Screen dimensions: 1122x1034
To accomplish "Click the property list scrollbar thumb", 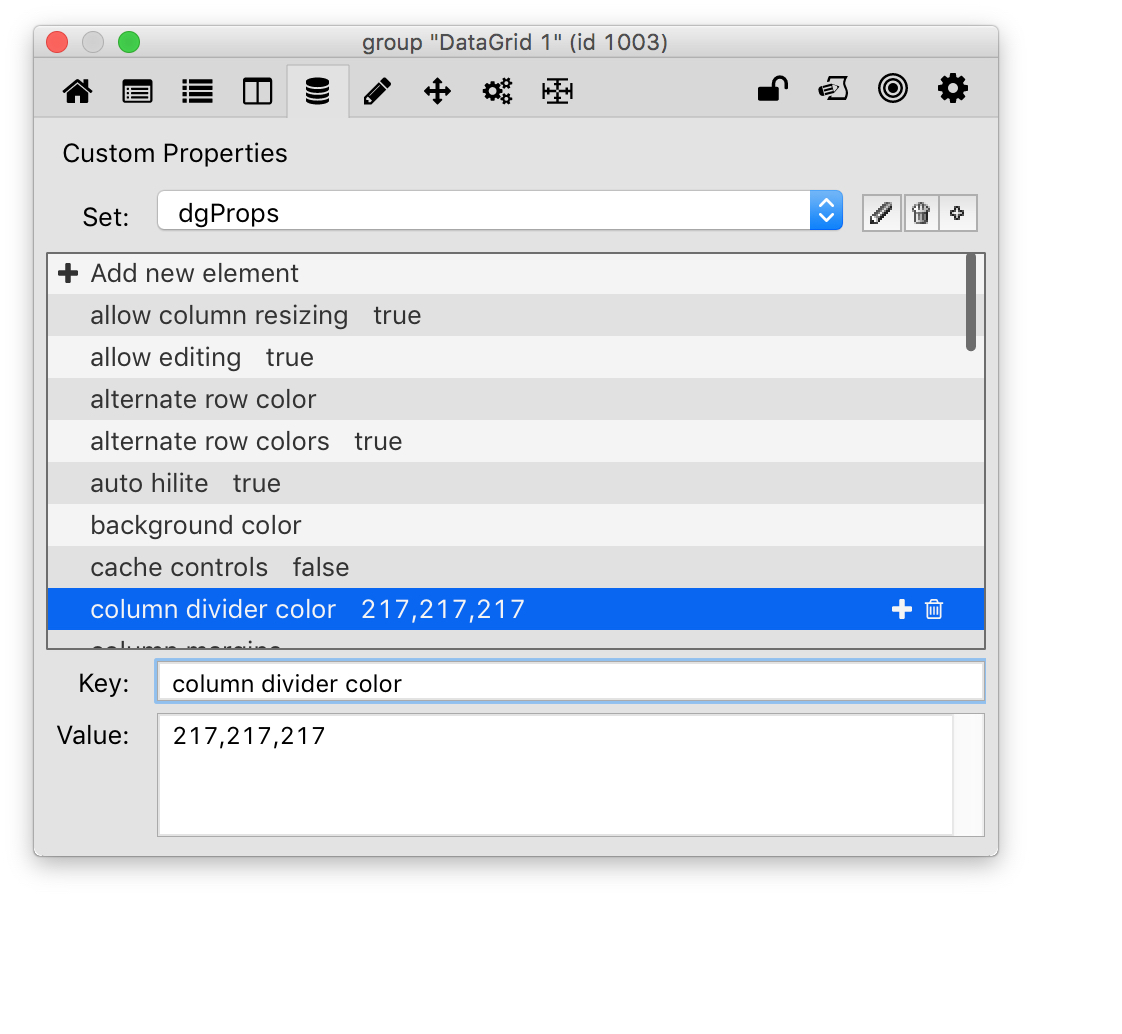I will 971,302.
